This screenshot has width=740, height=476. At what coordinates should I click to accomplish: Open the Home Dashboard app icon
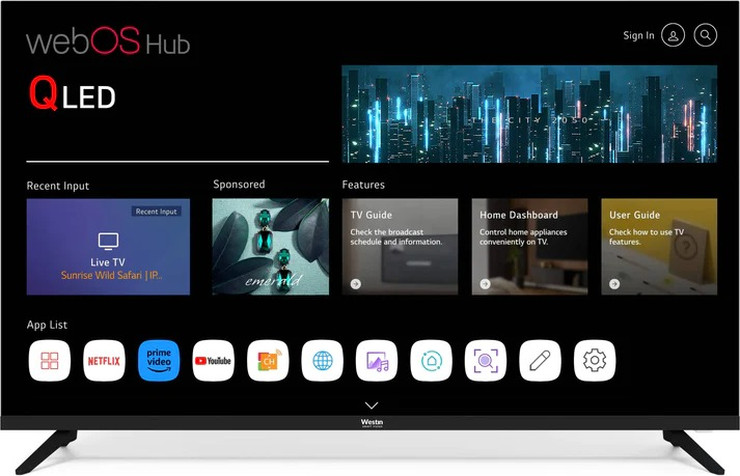431,360
